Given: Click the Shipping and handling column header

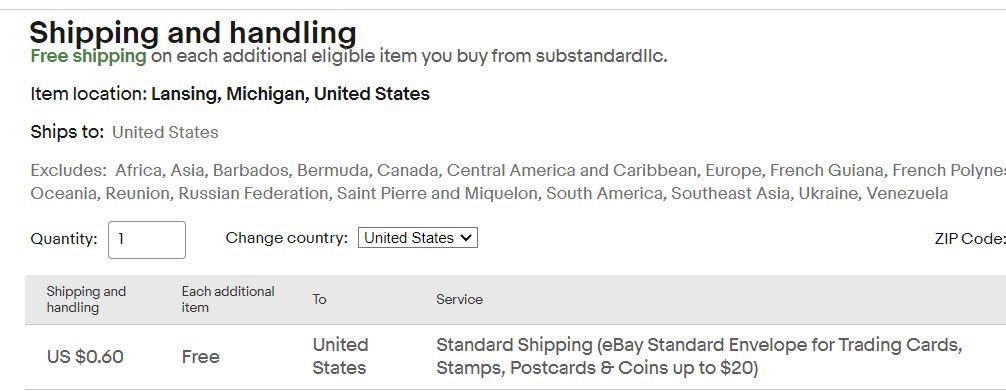Looking at the screenshot, I should (x=86, y=299).
